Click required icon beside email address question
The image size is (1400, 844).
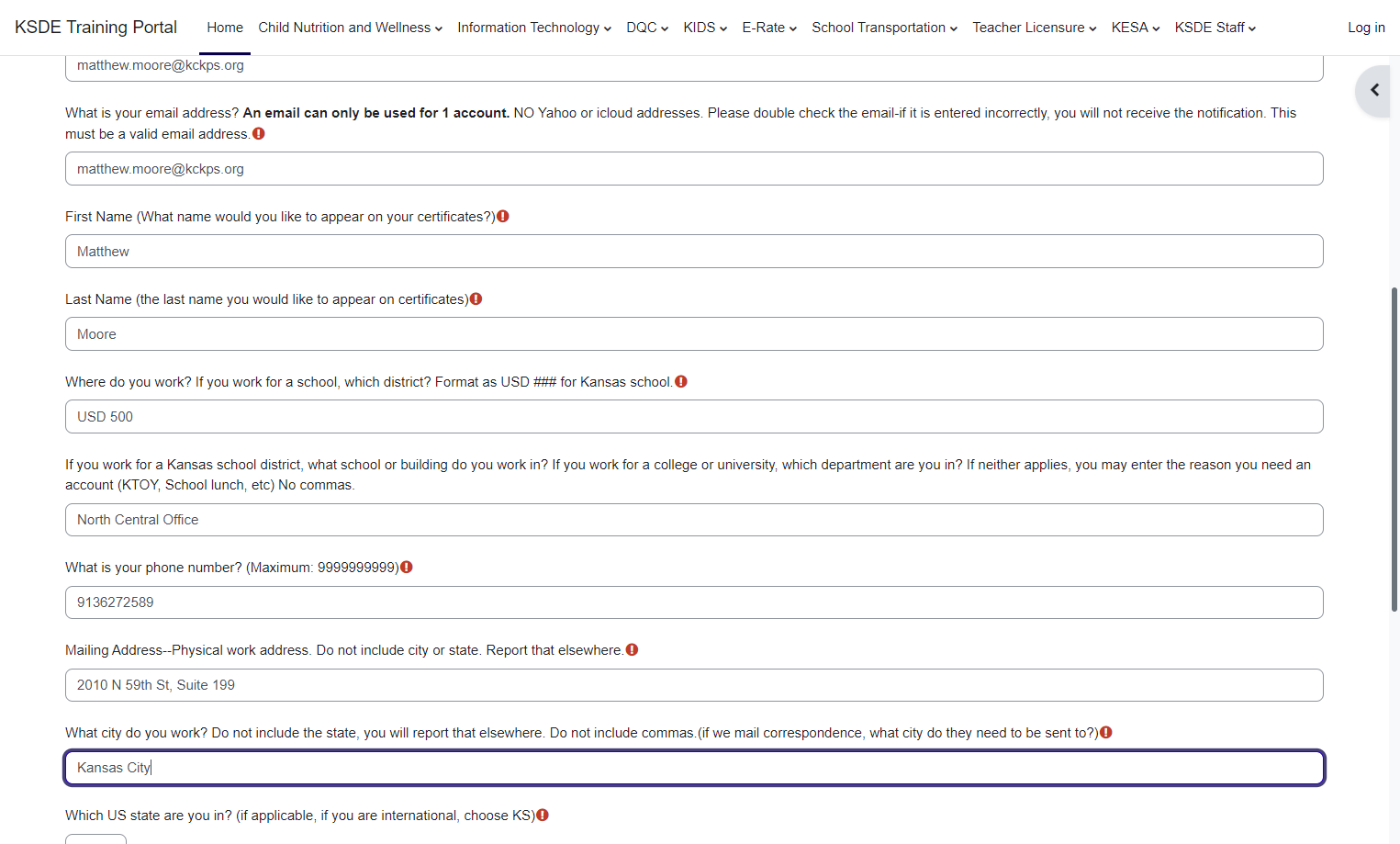[259, 134]
